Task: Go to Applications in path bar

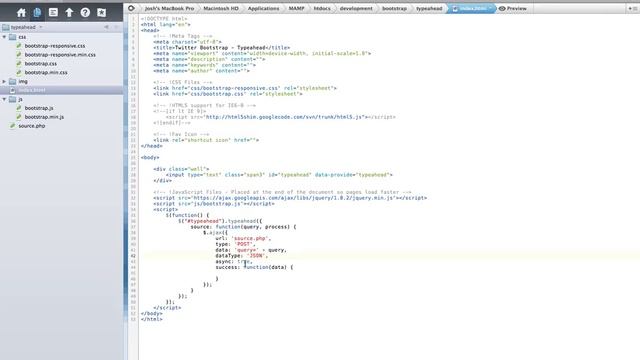Action: pos(263,9)
